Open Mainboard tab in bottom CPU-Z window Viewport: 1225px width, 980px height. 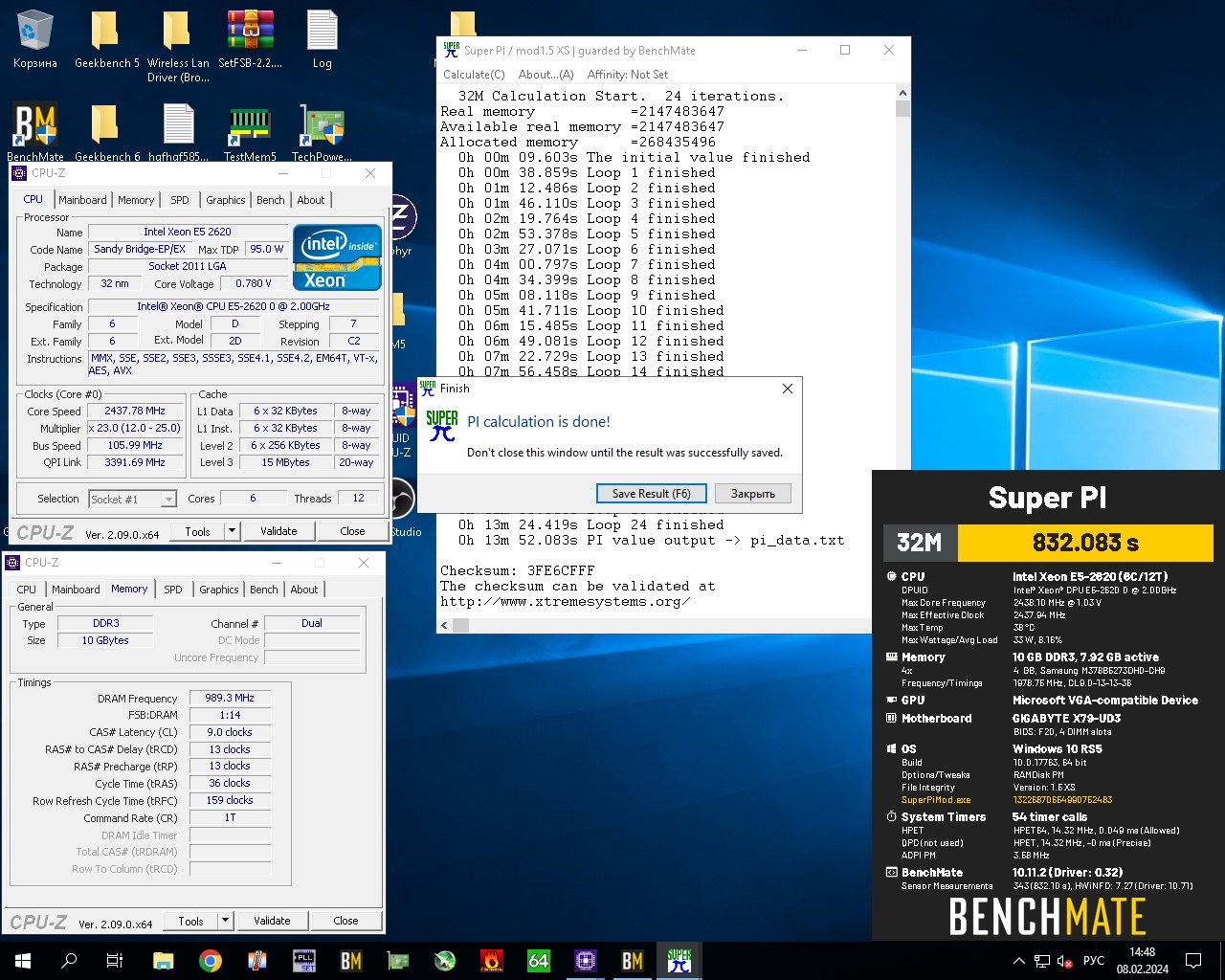[76, 590]
